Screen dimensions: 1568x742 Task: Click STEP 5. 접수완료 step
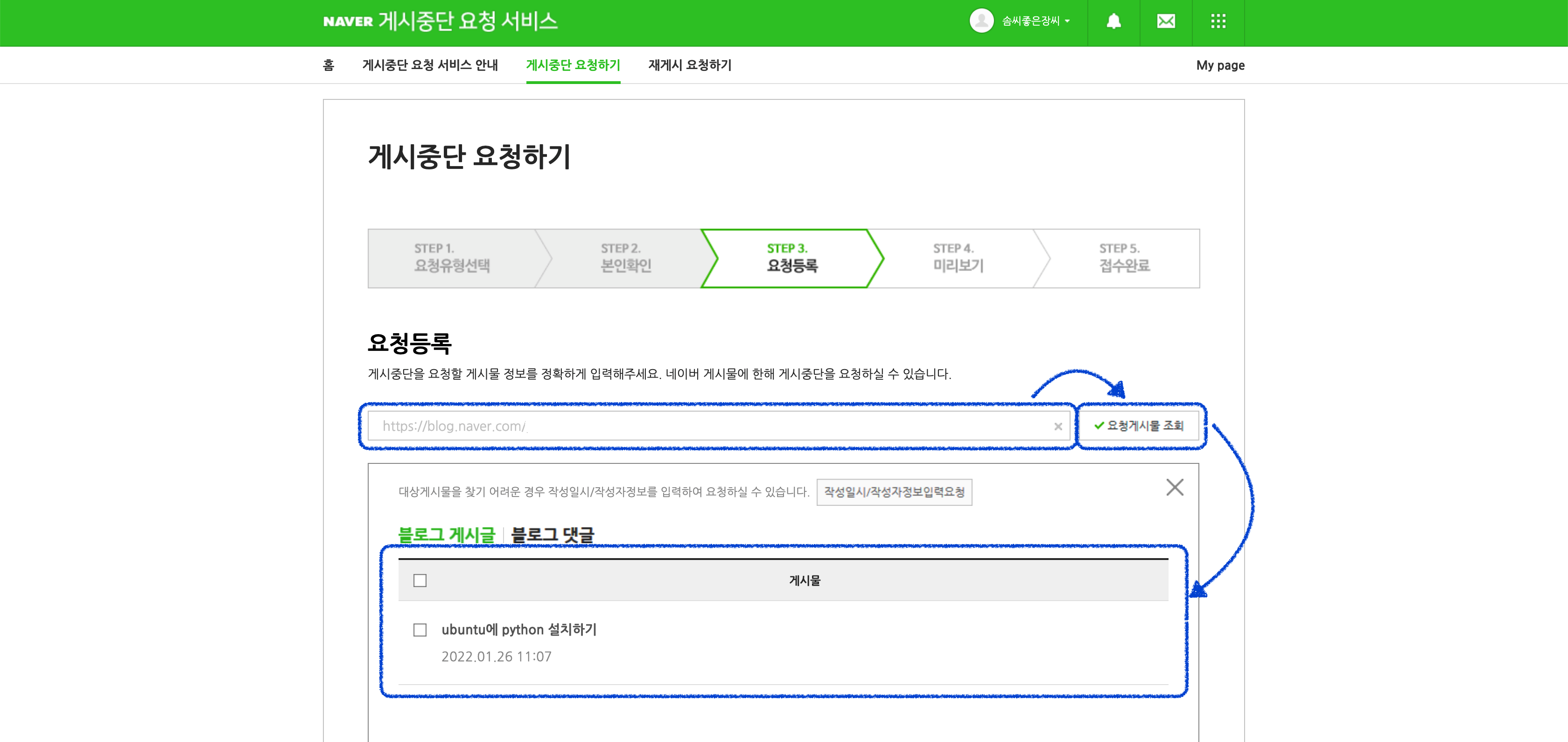pos(1124,258)
